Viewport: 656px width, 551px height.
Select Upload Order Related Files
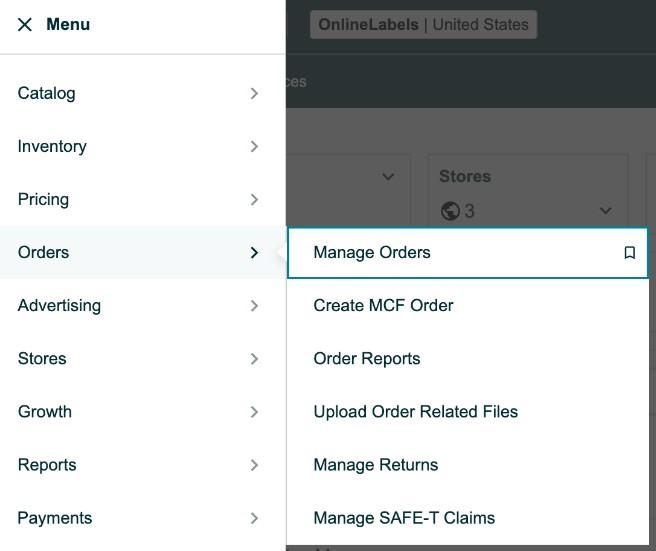tap(415, 412)
